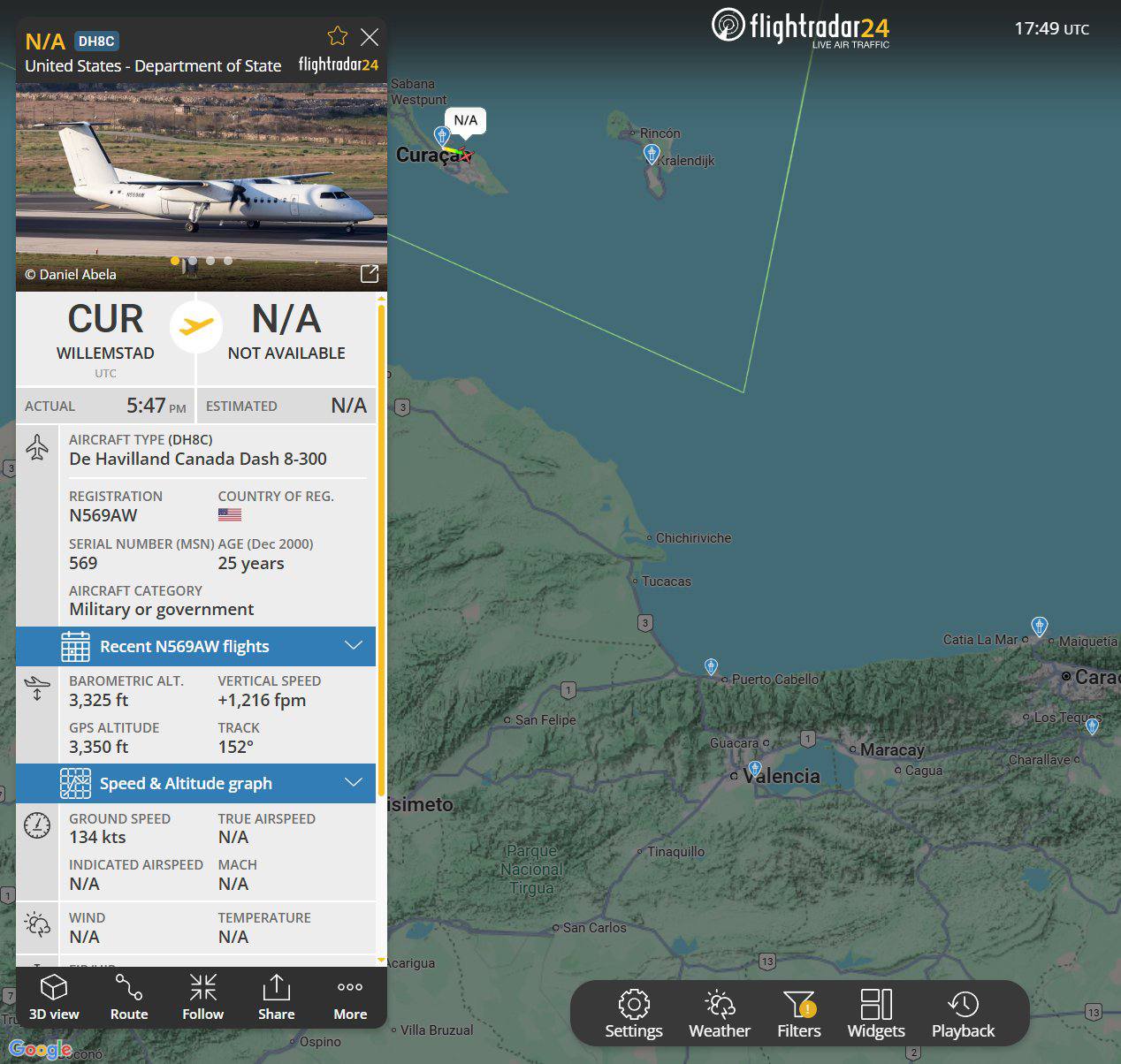Share this flight
Screen dimensions: 1121x1064
pos(277,998)
